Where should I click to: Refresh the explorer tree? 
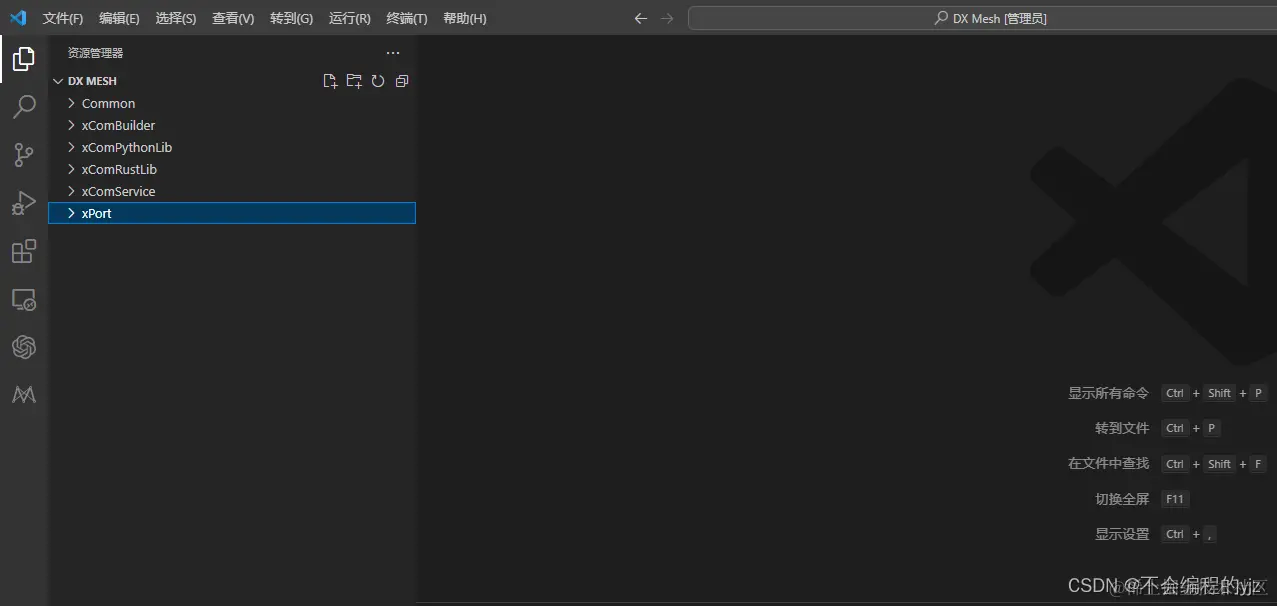378,81
